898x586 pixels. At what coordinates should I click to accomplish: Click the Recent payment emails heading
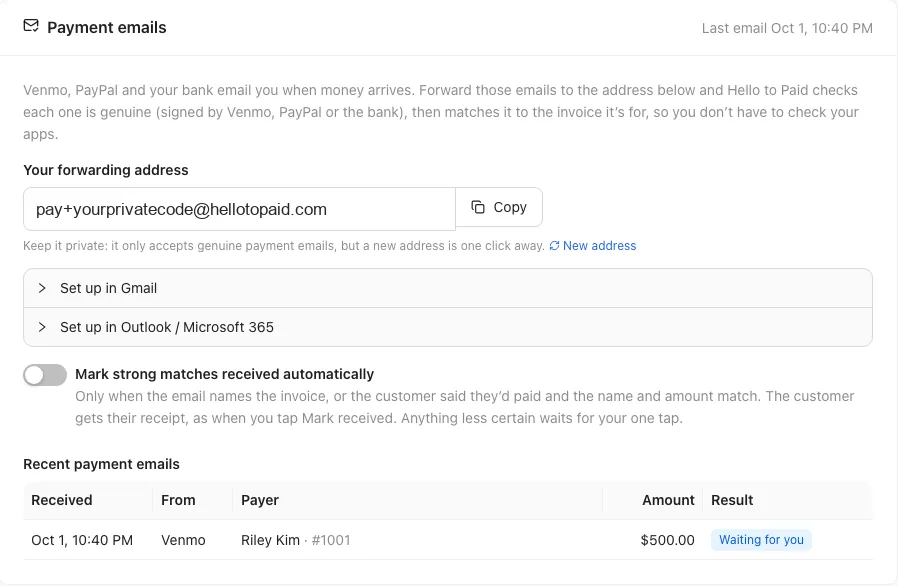click(x=101, y=464)
